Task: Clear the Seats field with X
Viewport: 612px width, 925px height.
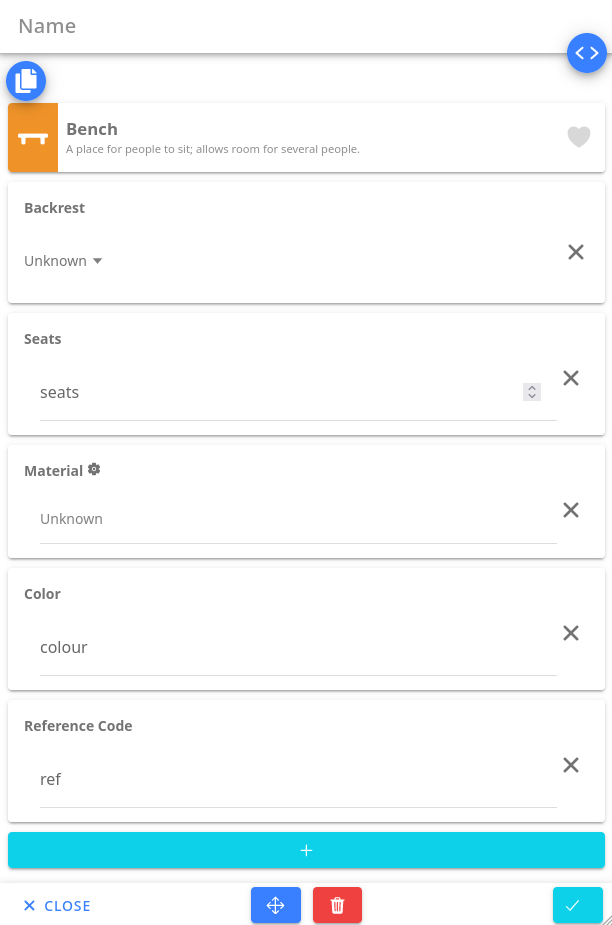Action: click(571, 378)
